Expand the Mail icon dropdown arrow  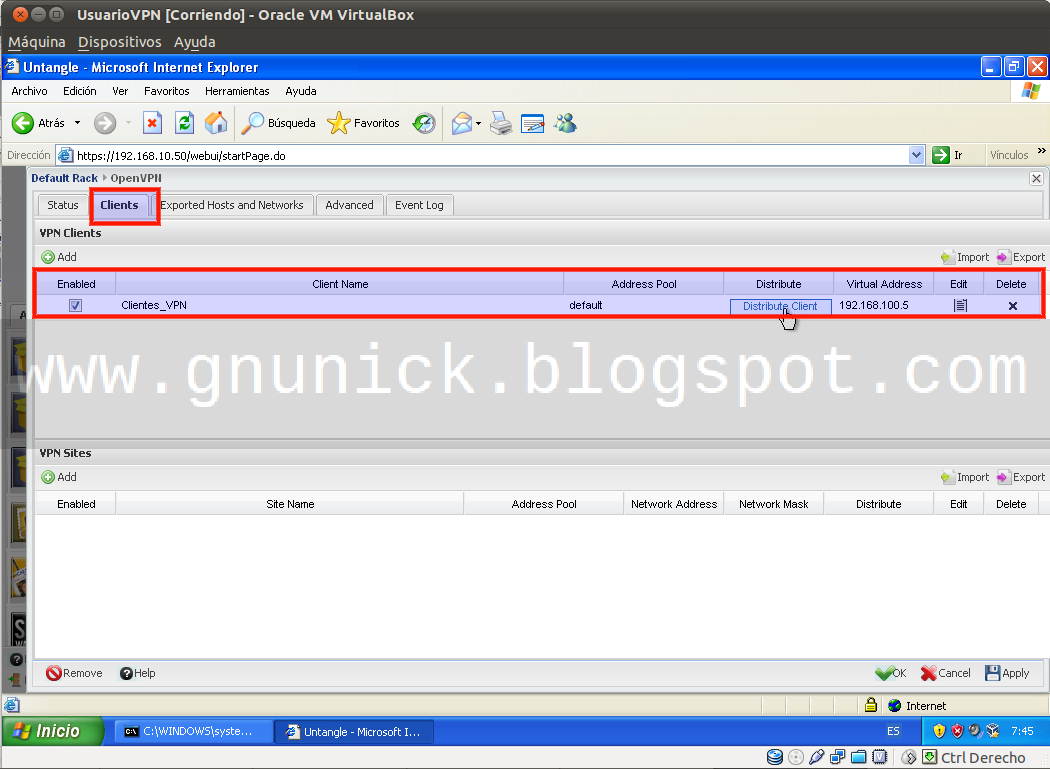[x=478, y=123]
